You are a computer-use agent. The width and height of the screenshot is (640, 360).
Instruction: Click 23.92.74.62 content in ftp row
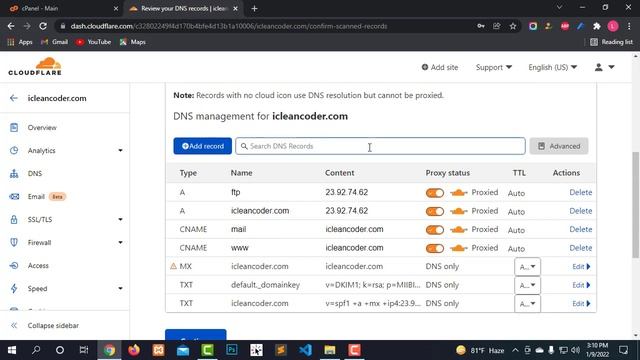click(347, 192)
